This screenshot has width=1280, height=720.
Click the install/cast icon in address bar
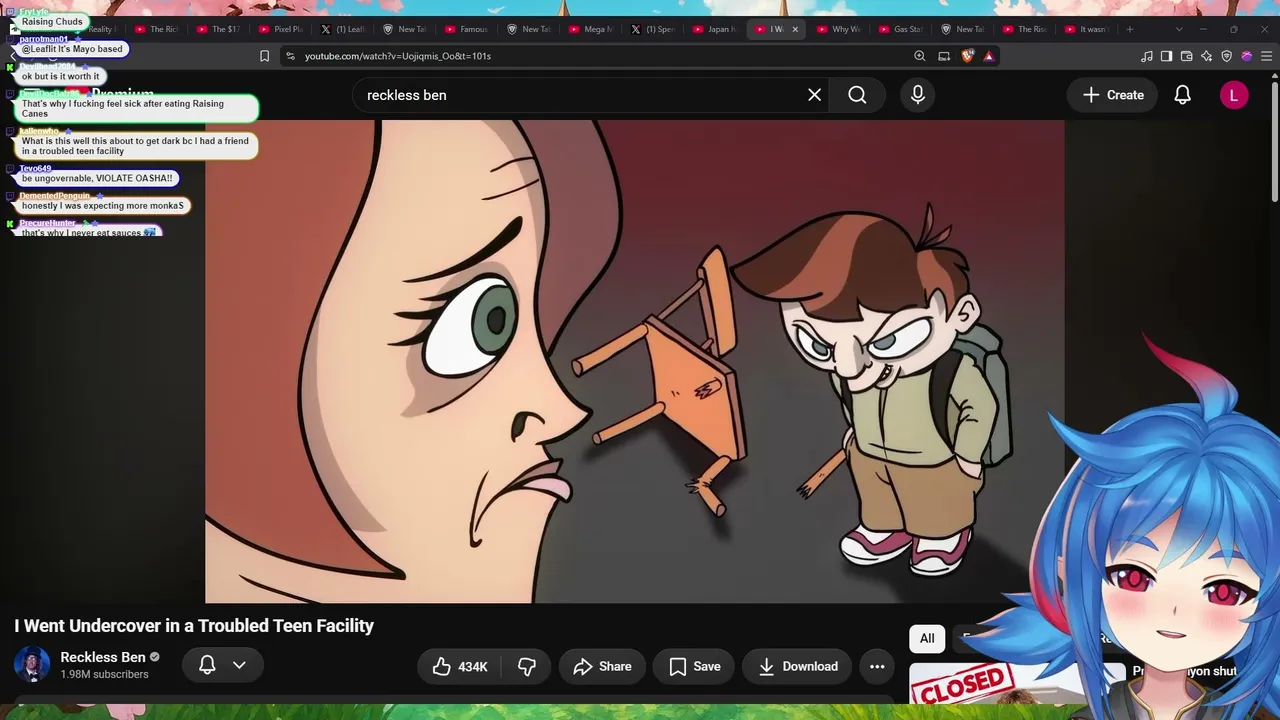pos(944,56)
